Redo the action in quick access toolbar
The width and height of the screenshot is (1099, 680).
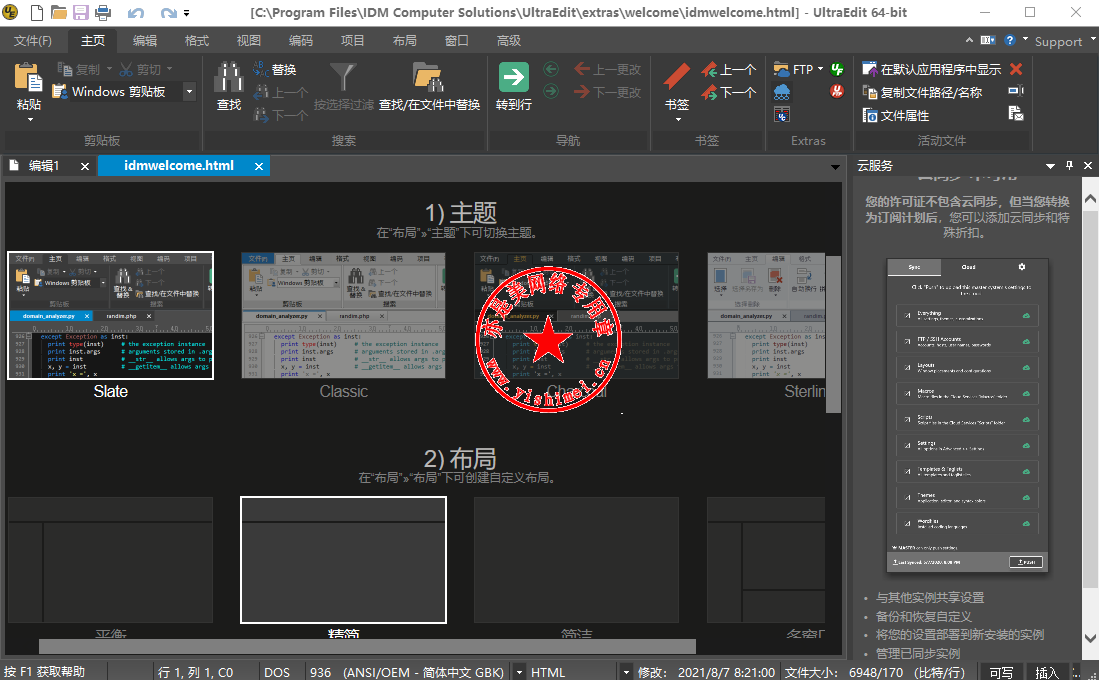[x=168, y=13]
